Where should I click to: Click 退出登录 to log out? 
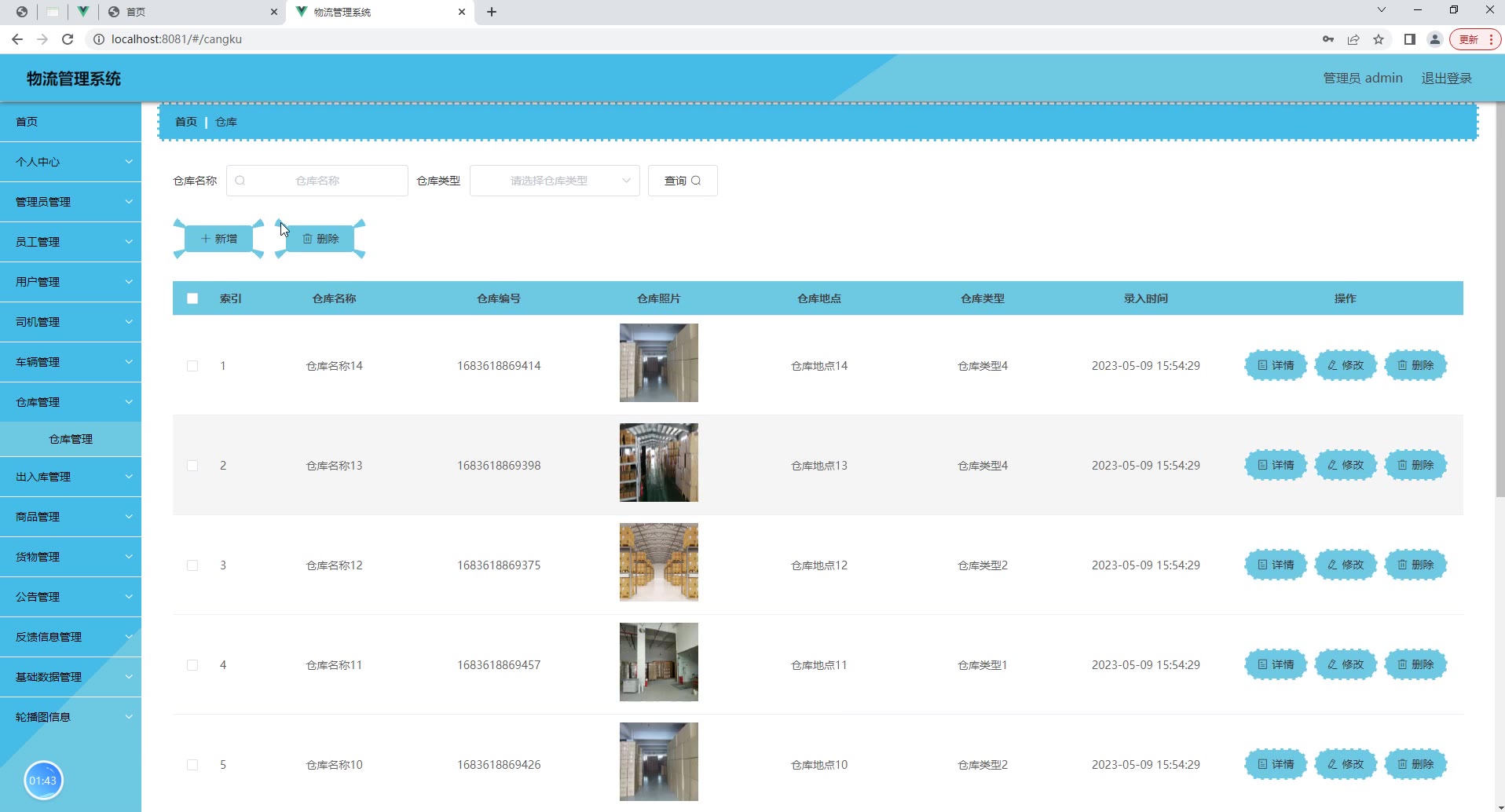[1446, 79]
